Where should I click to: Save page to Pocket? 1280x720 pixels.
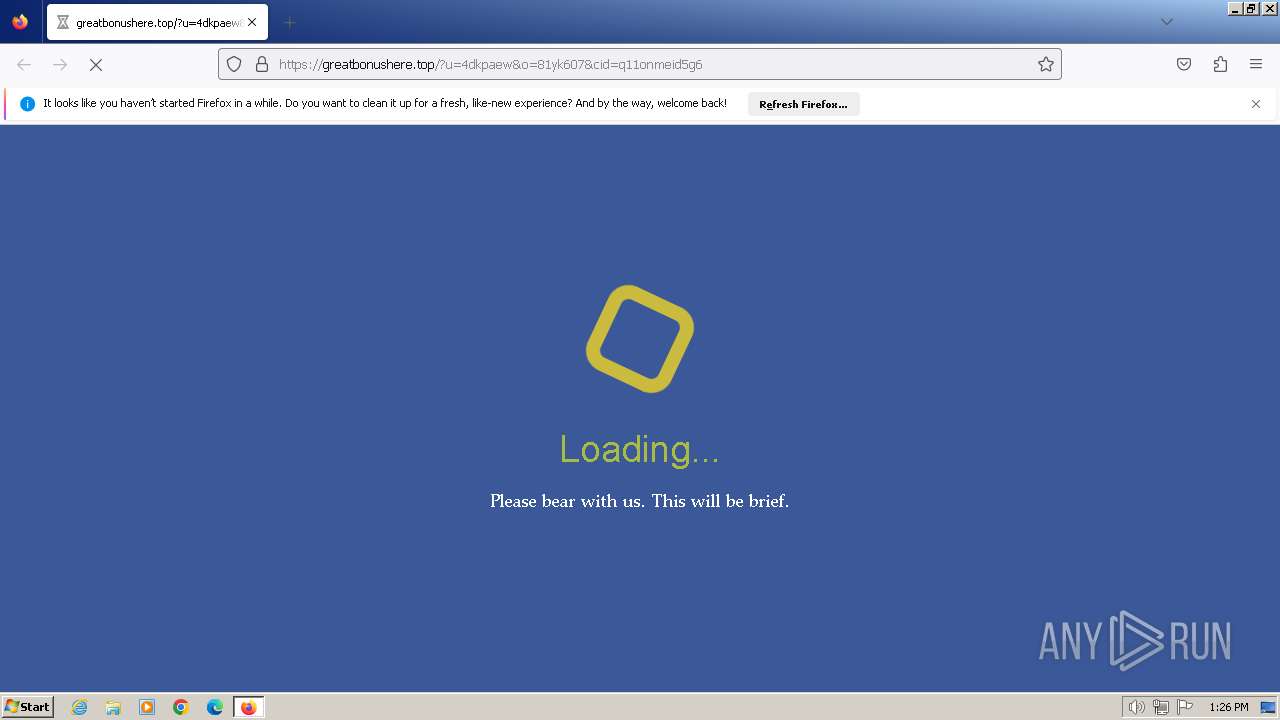point(1184,64)
